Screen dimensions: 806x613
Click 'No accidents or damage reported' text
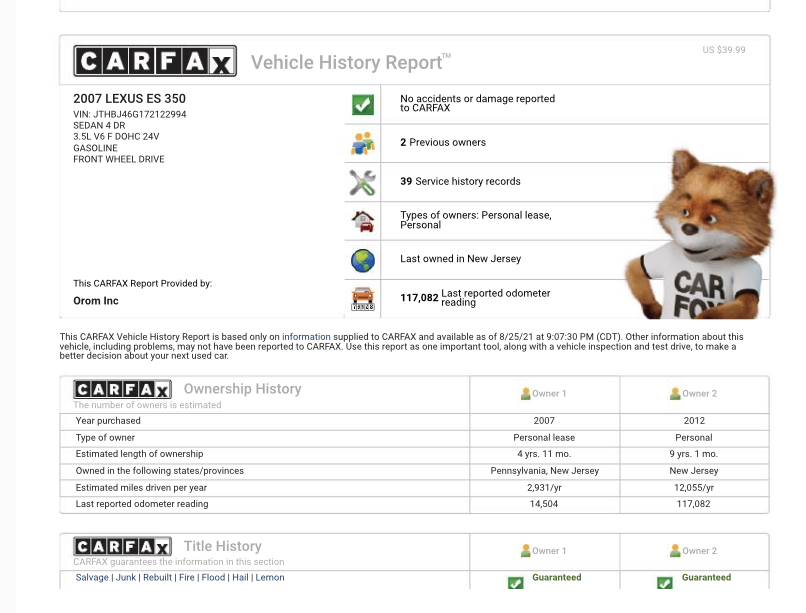pos(478,103)
